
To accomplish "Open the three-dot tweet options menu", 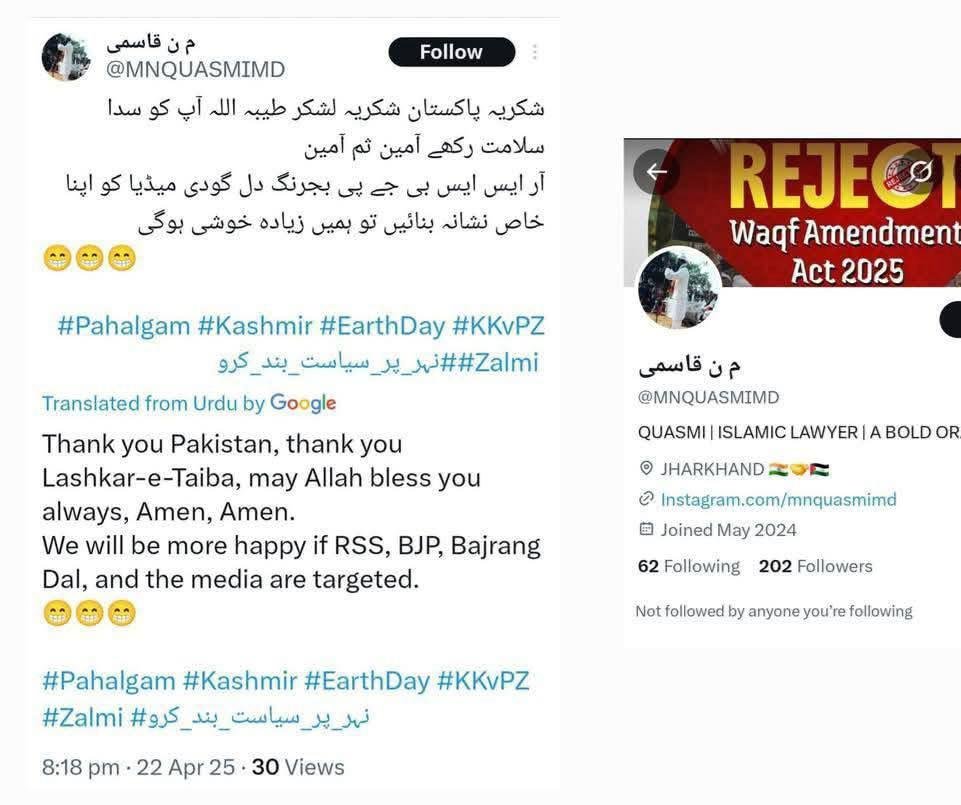I will (x=535, y=52).
